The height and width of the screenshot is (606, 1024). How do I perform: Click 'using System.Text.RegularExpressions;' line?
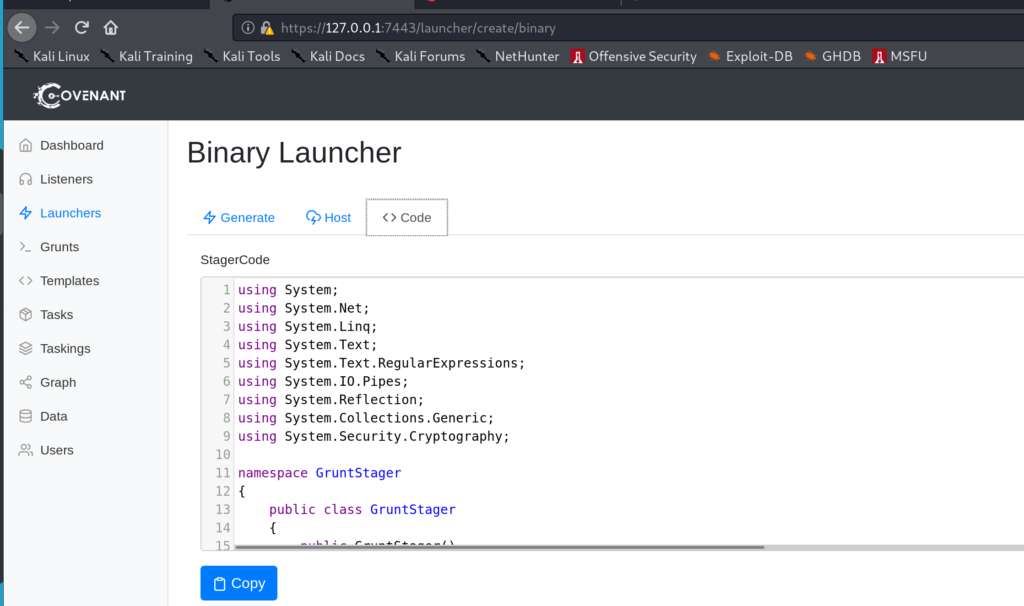click(x=381, y=363)
